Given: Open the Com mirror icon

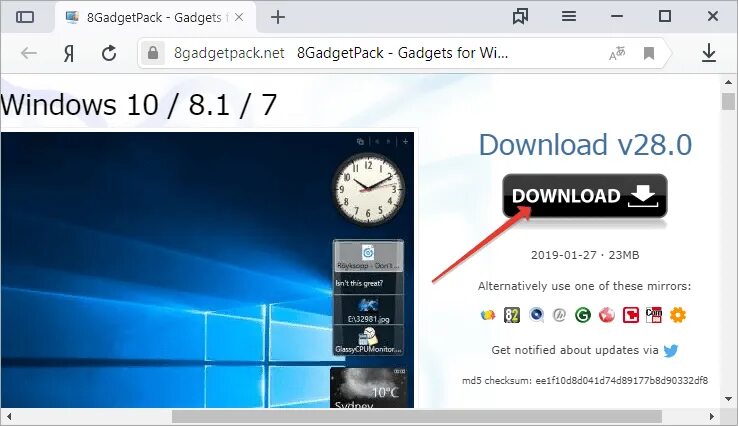Looking at the screenshot, I should (654, 315).
